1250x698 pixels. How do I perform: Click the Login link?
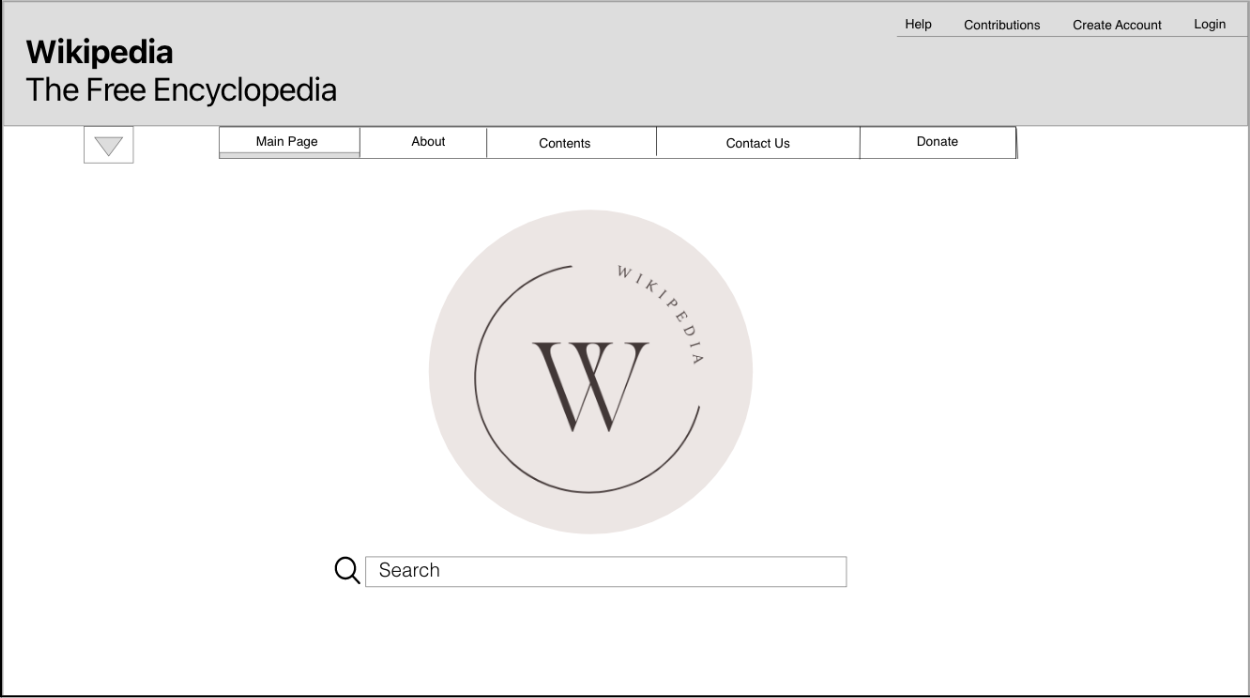tap(1209, 24)
